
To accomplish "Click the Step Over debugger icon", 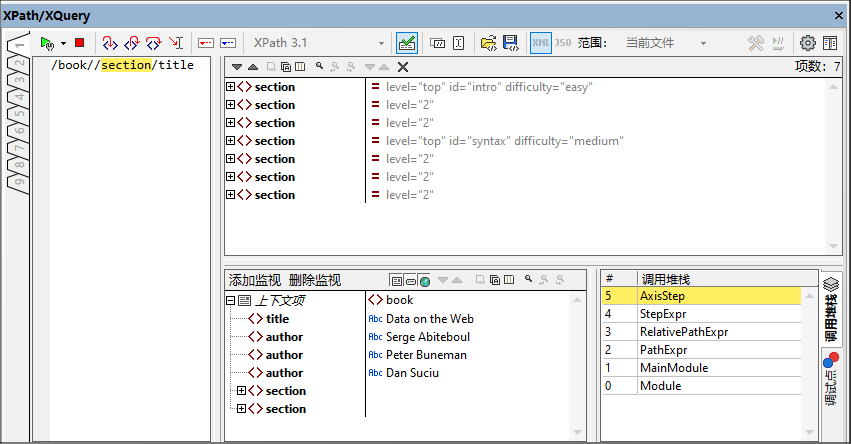I will point(154,43).
